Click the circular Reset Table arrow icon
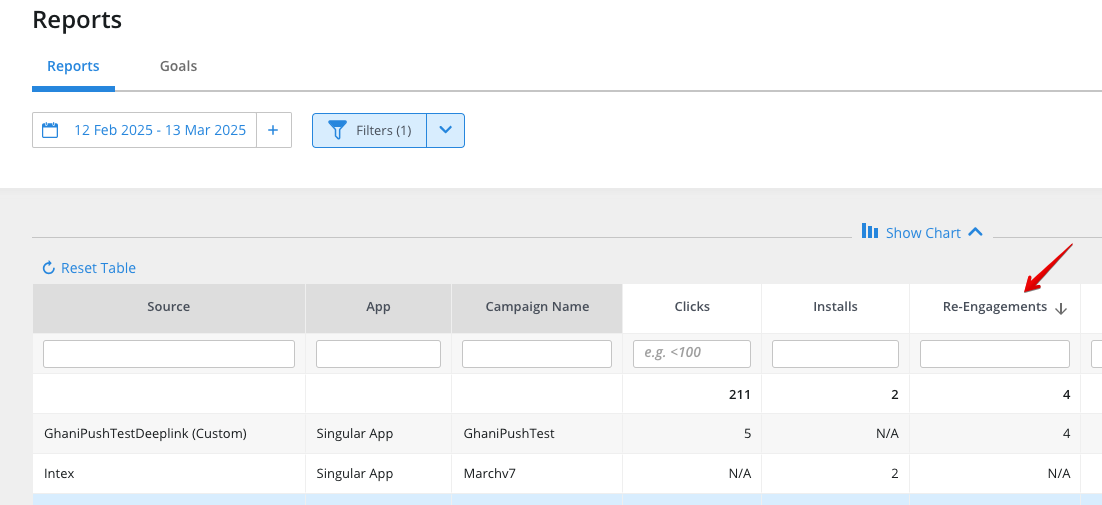The image size is (1102, 505). [x=48, y=268]
